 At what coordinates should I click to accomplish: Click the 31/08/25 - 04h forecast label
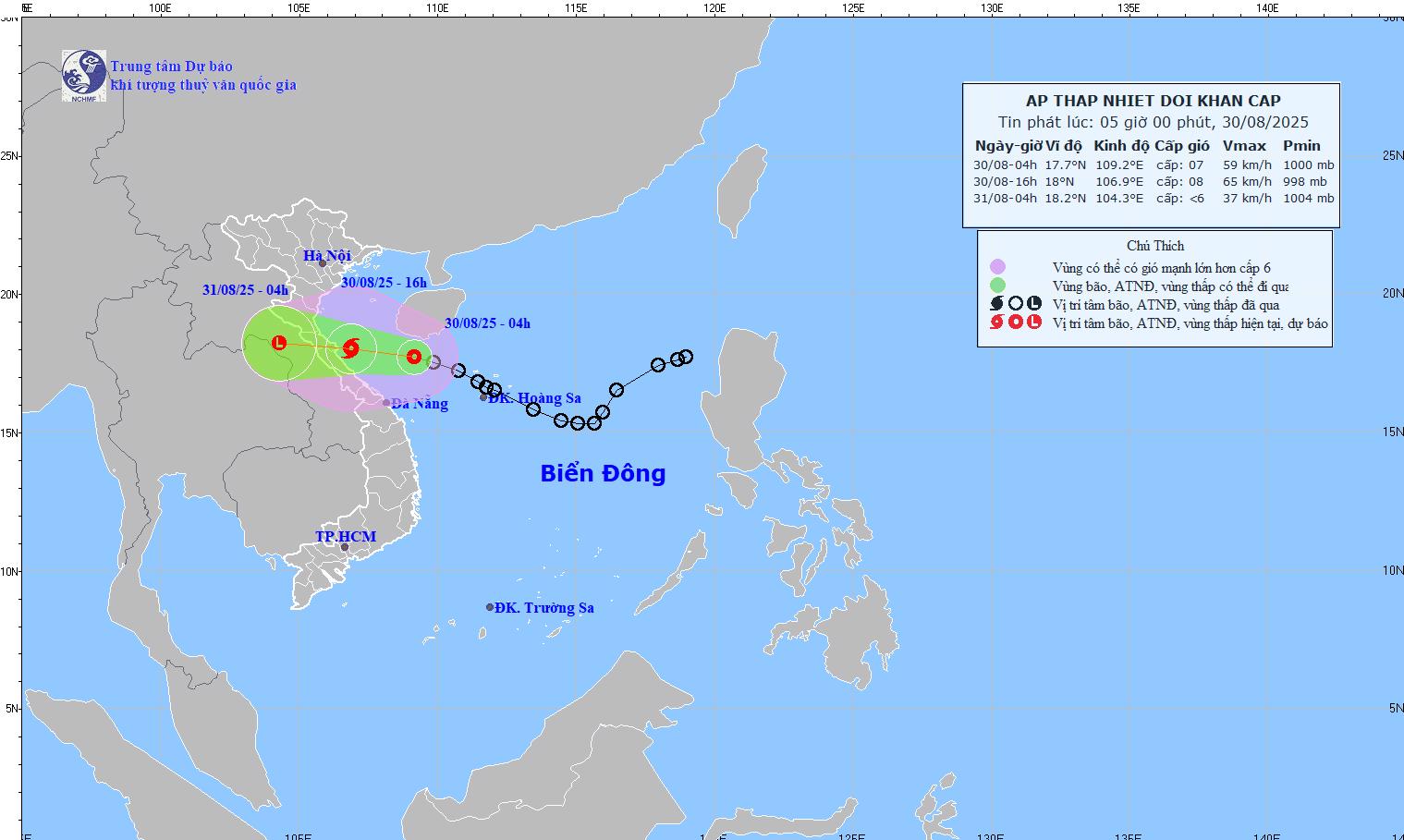pyautogui.click(x=245, y=289)
